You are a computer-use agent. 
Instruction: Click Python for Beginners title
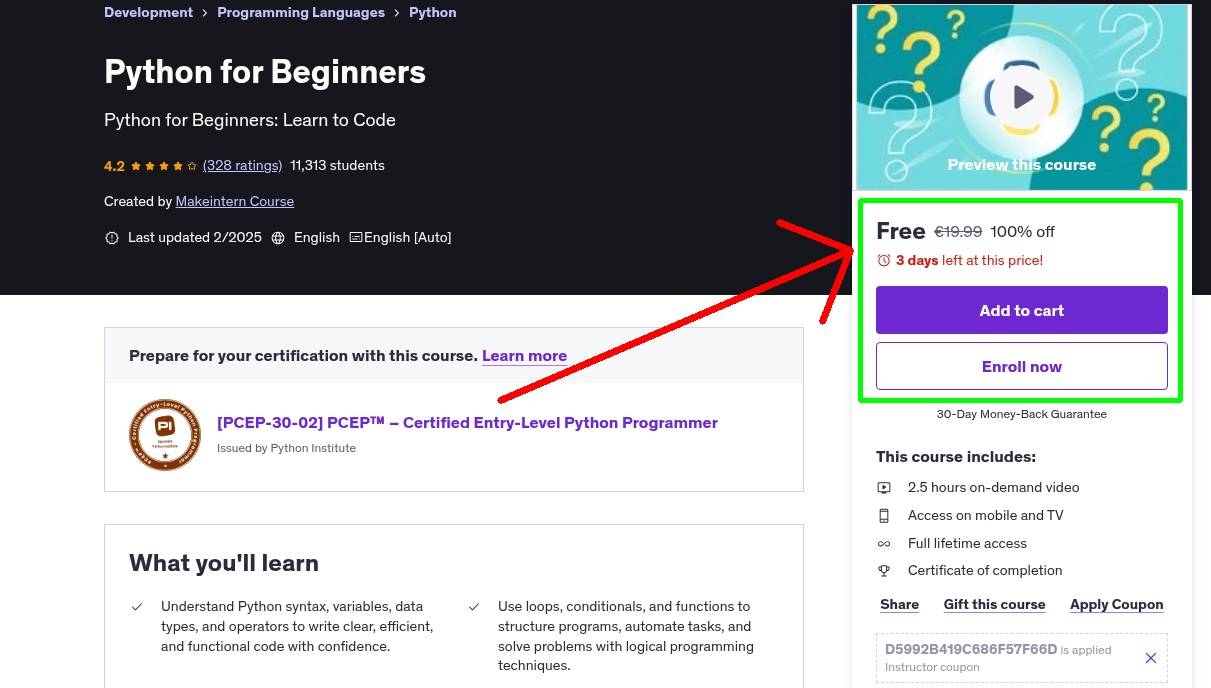[x=265, y=72]
